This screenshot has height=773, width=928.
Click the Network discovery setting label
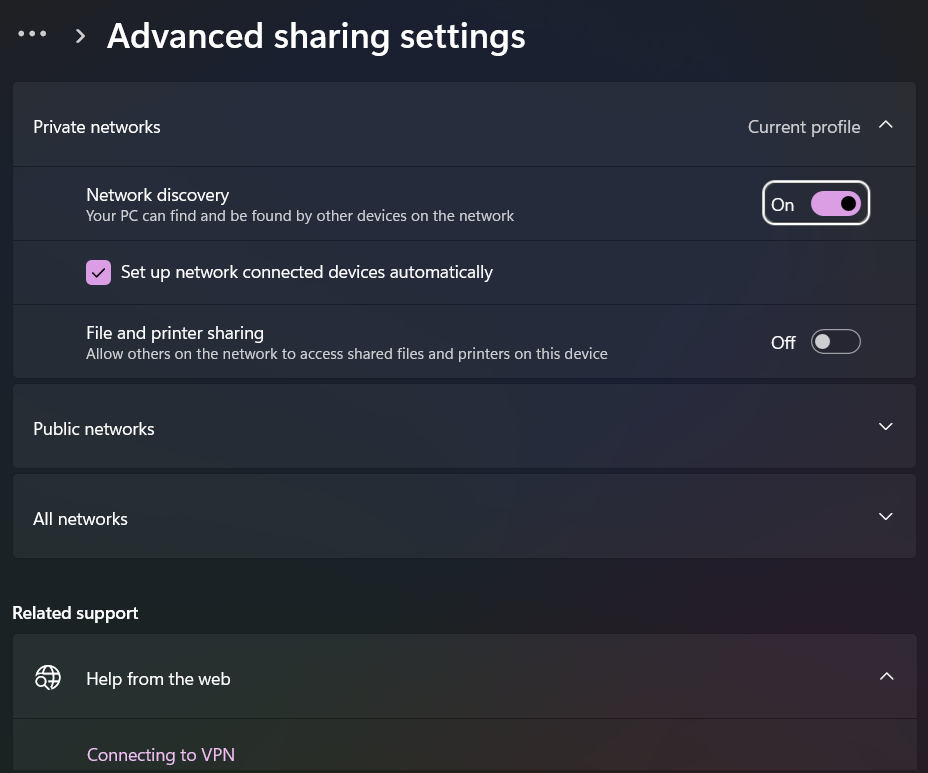click(x=158, y=195)
